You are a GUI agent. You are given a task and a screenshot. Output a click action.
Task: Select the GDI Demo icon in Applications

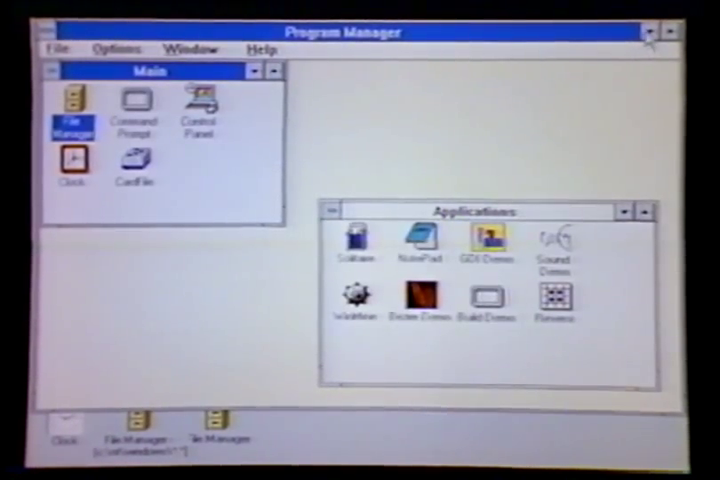point(488,237)
